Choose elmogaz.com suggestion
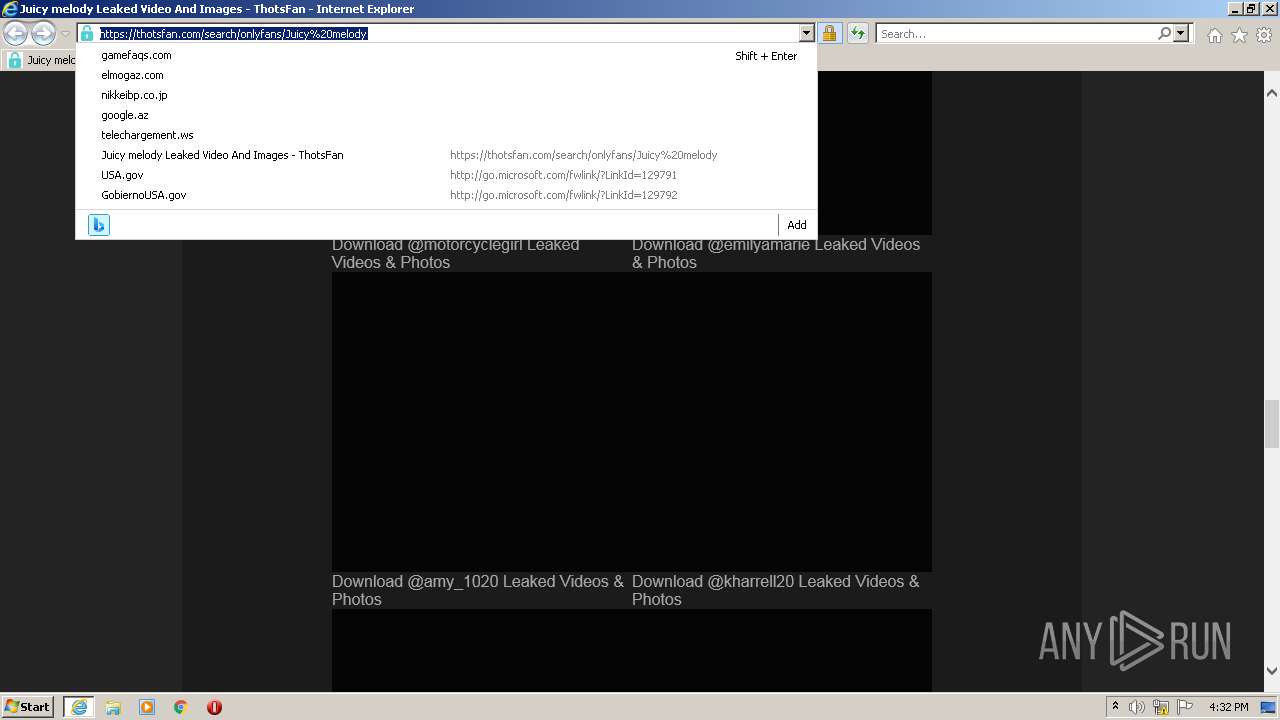This screenshot has height=720, width=1280. click(446, 75)
